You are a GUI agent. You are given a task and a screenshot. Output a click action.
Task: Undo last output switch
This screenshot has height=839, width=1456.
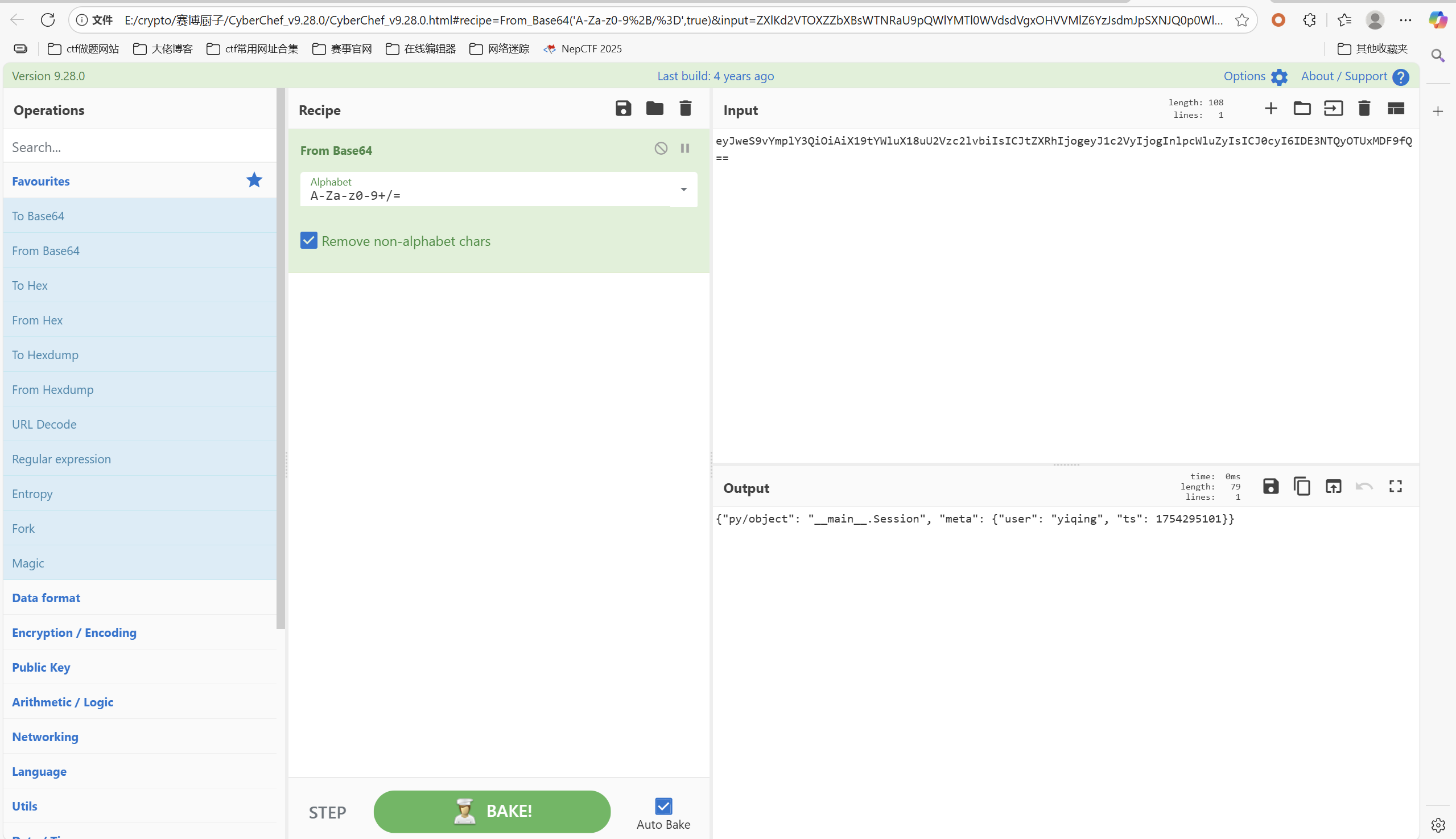click(x=1364, y=487)
